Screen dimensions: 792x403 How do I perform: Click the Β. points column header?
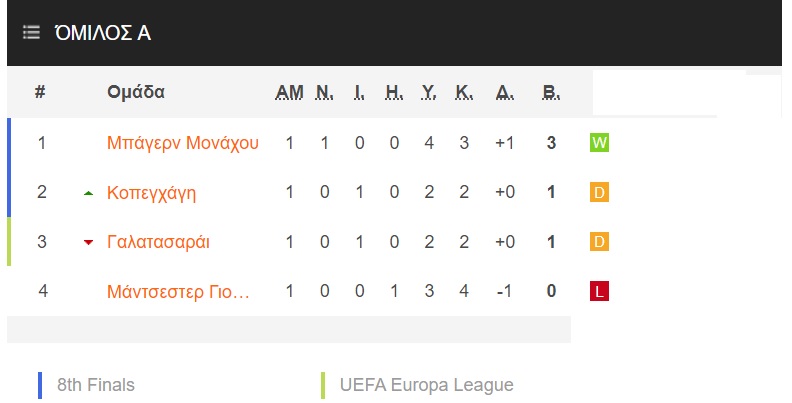(551, 92)
